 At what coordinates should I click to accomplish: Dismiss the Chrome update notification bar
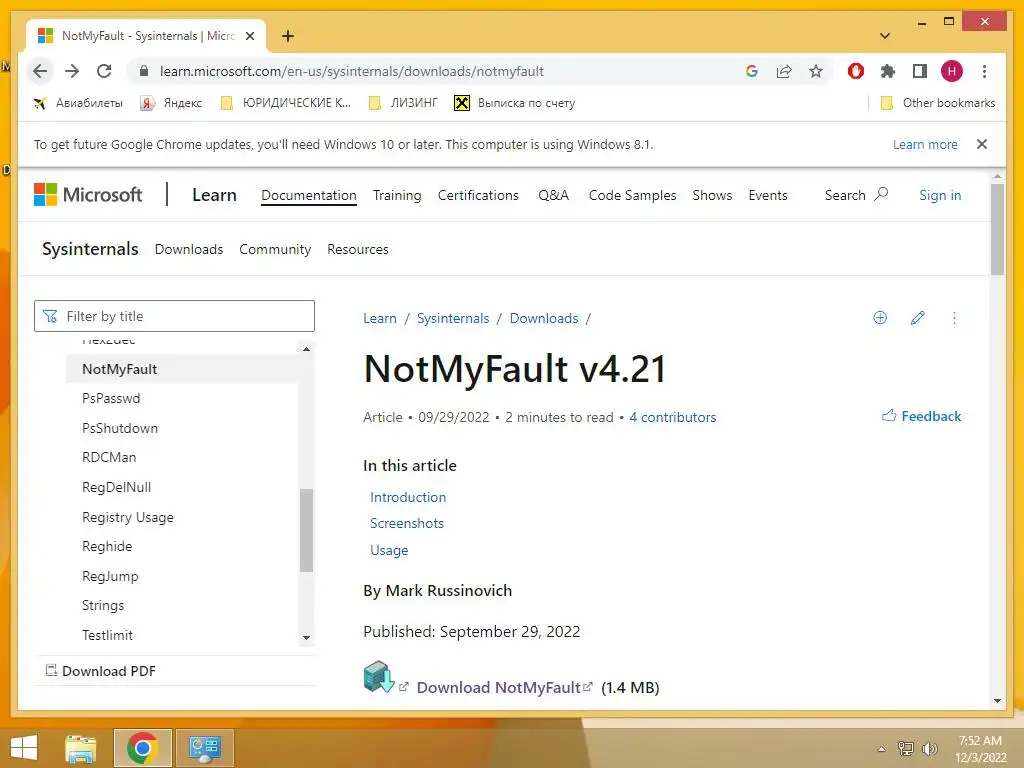982,144
